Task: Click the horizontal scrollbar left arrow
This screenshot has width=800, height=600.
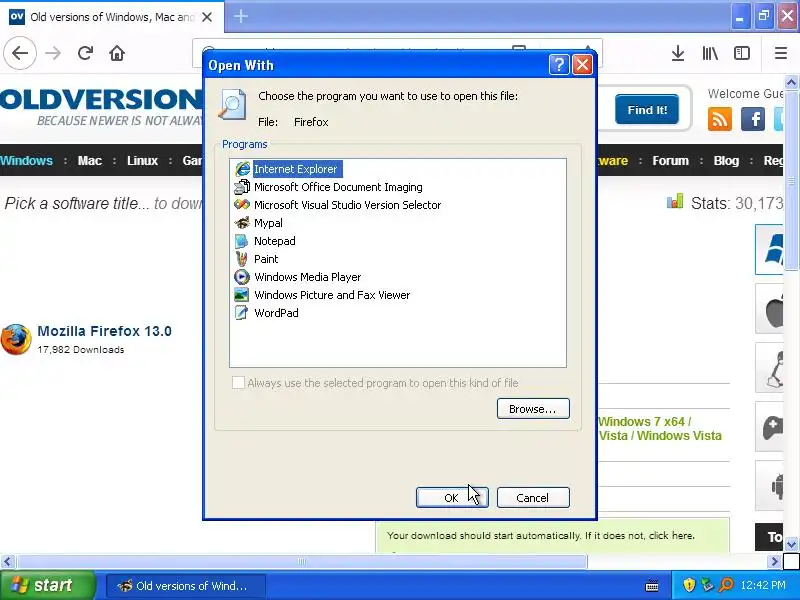Action: pos(7,562)
